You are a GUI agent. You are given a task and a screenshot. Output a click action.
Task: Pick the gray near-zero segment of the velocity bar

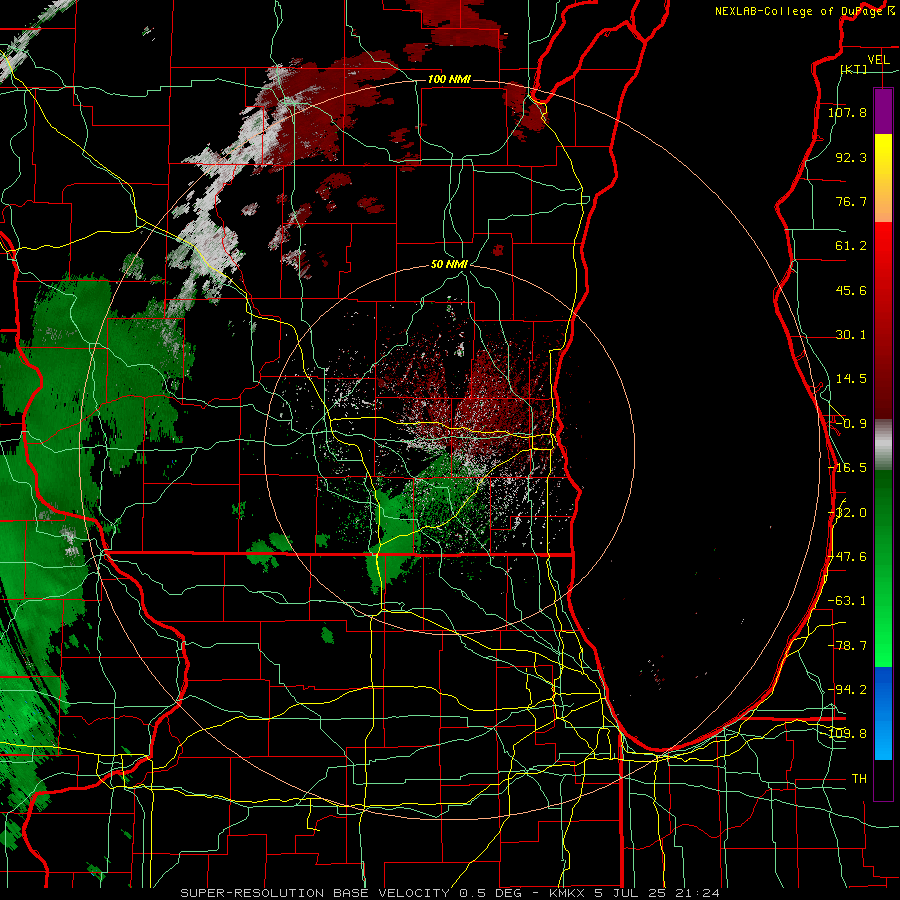point(883,445)
